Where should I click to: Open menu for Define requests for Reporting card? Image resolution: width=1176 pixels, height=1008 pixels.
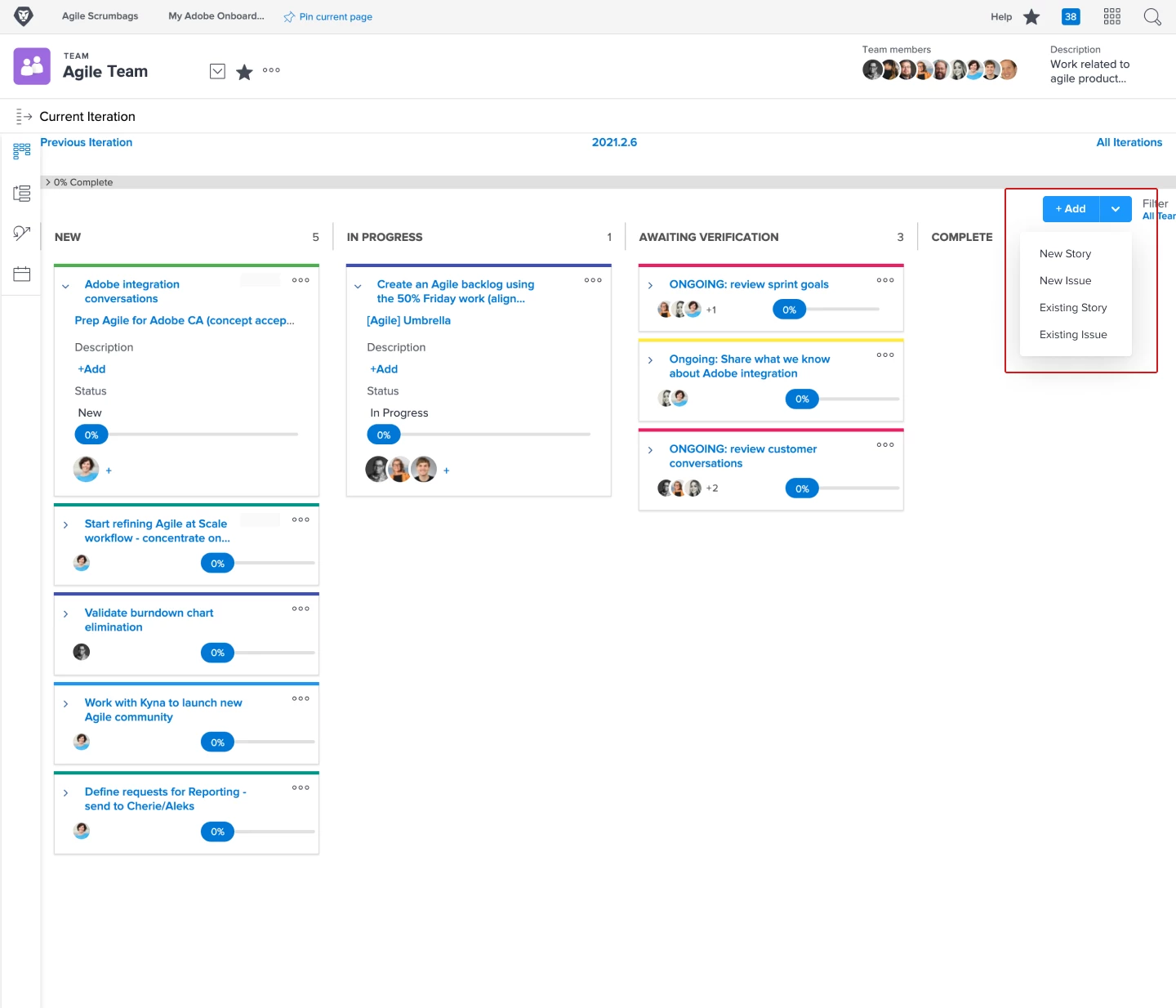click(301, 787)
